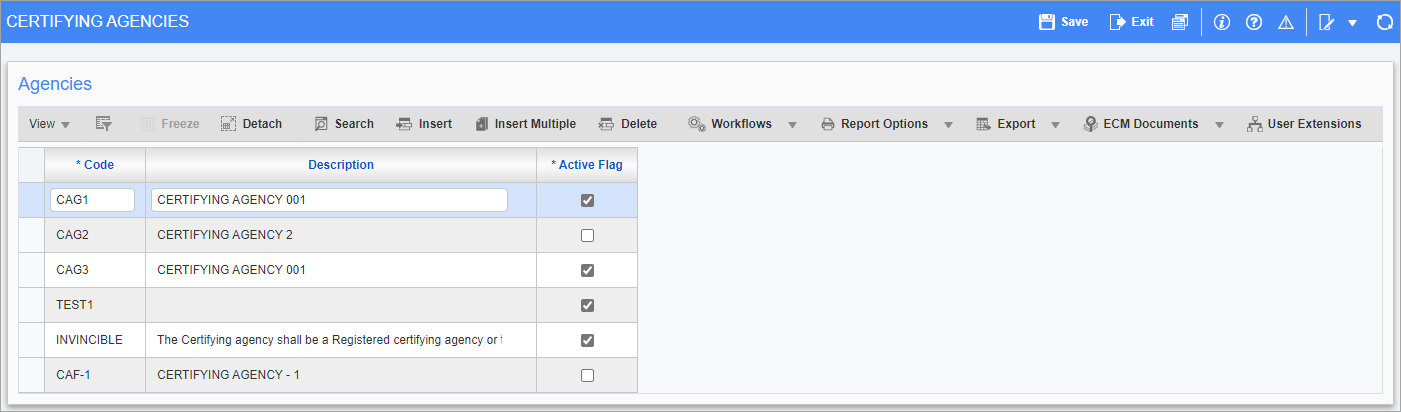Click the Insert Multiple button
1401x412 pixels.
(525, 124)
